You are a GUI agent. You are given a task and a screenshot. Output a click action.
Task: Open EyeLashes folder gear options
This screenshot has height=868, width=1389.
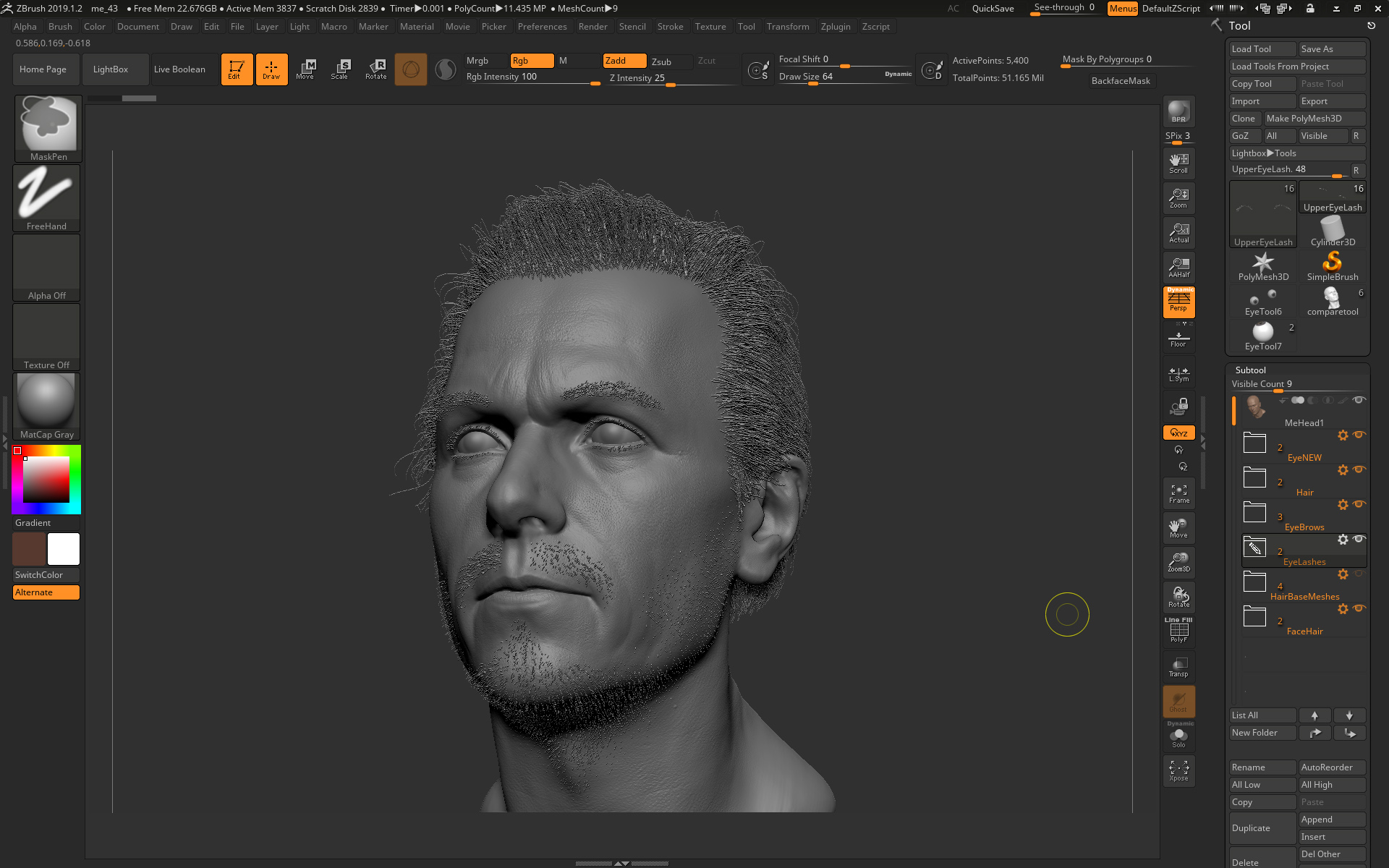1343,540
